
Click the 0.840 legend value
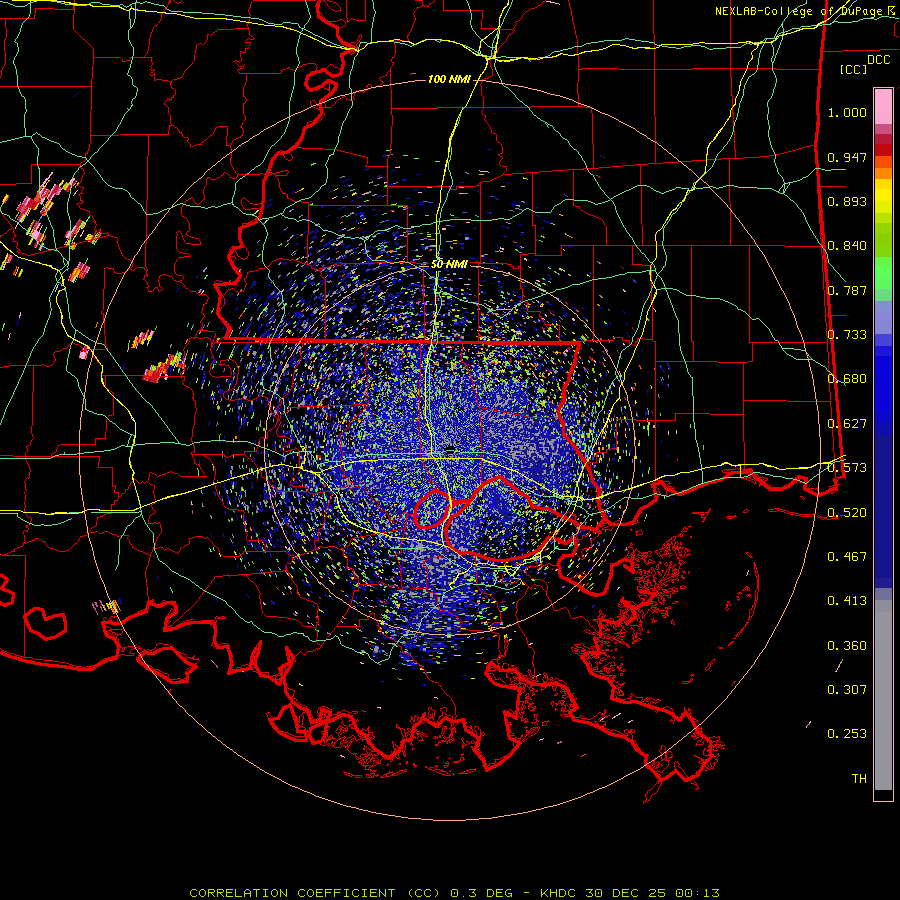coord(847,246)
